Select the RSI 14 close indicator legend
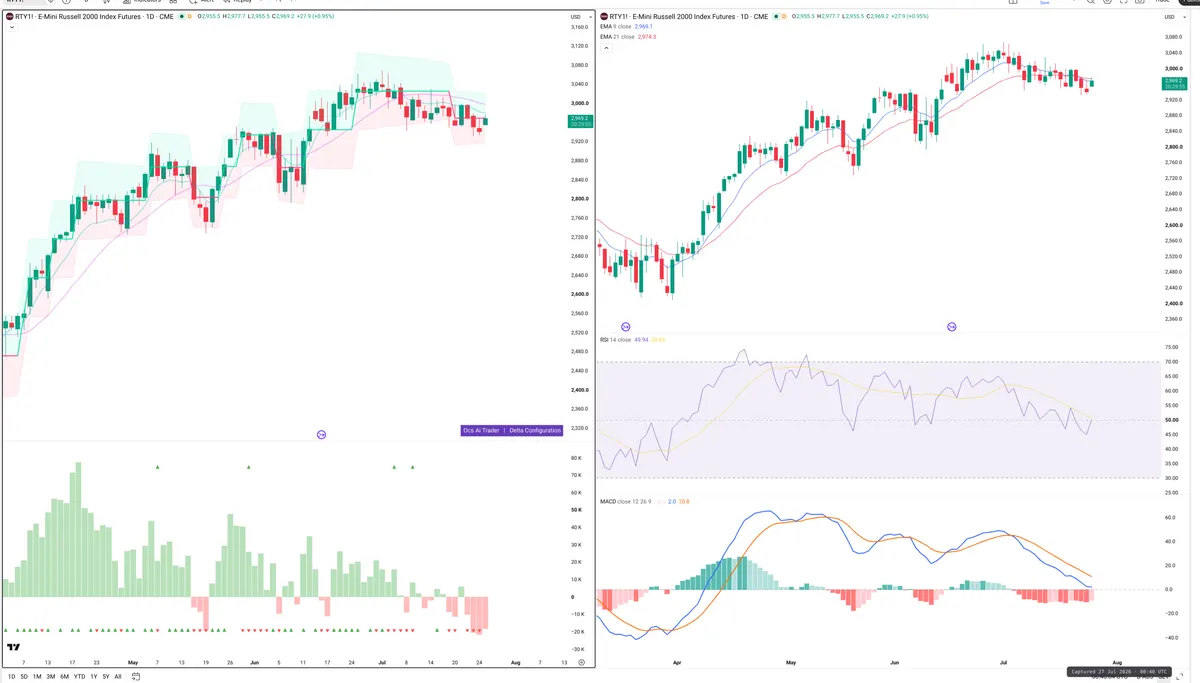 tap(615, 340)
